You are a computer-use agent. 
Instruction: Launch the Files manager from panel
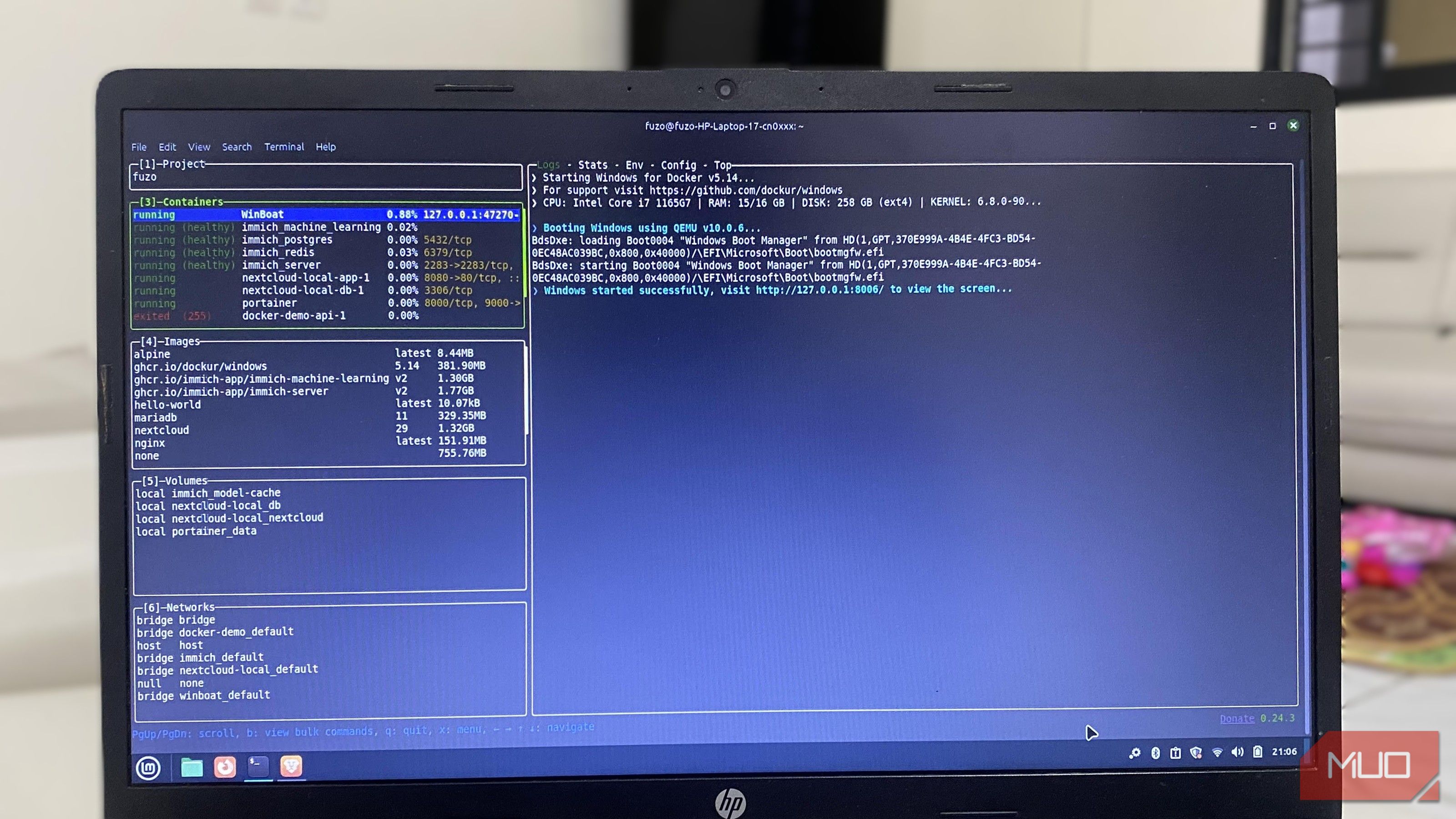[192, 768]
